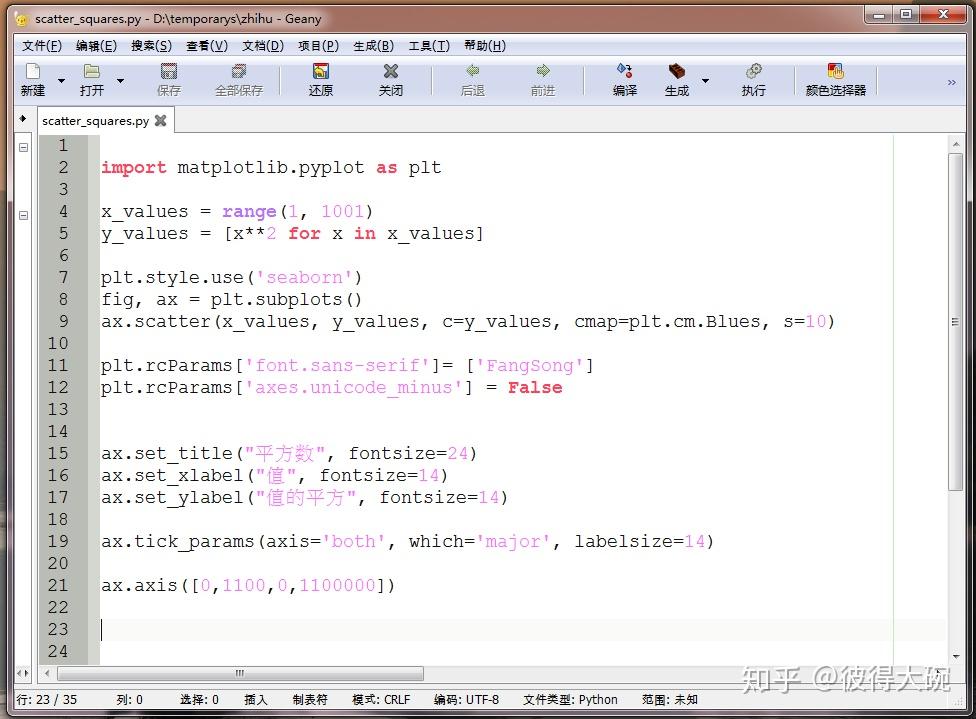Click the tab bar left arrow icon

coord(23,118)
